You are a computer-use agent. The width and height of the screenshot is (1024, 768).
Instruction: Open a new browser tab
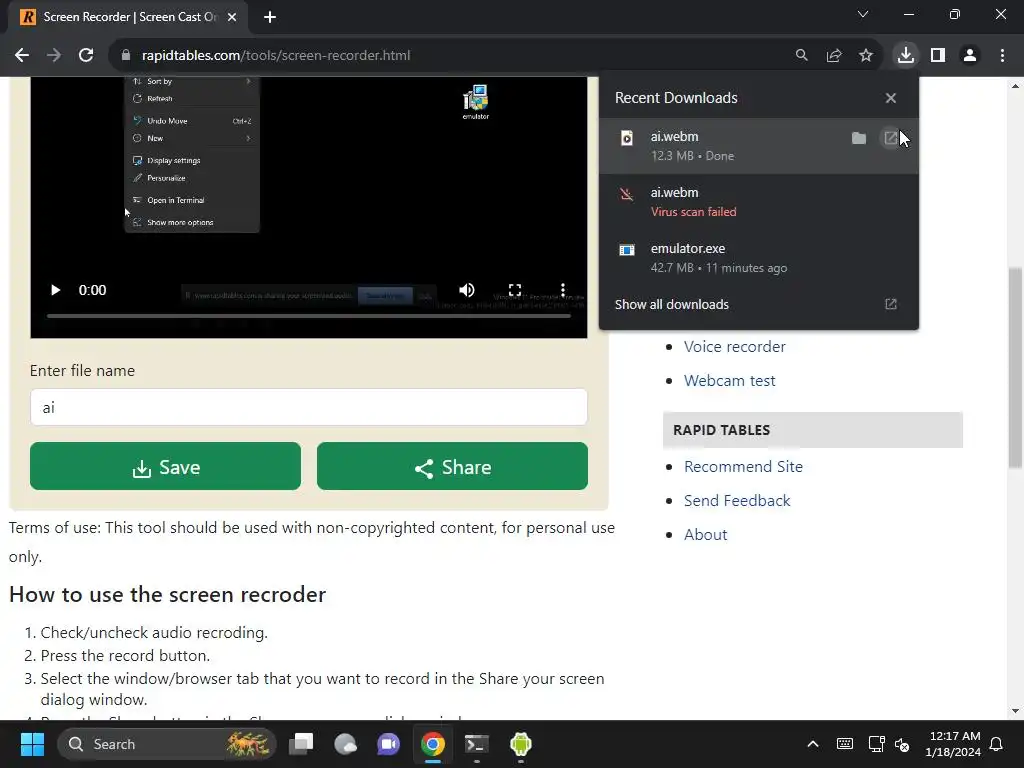(270, 18)
